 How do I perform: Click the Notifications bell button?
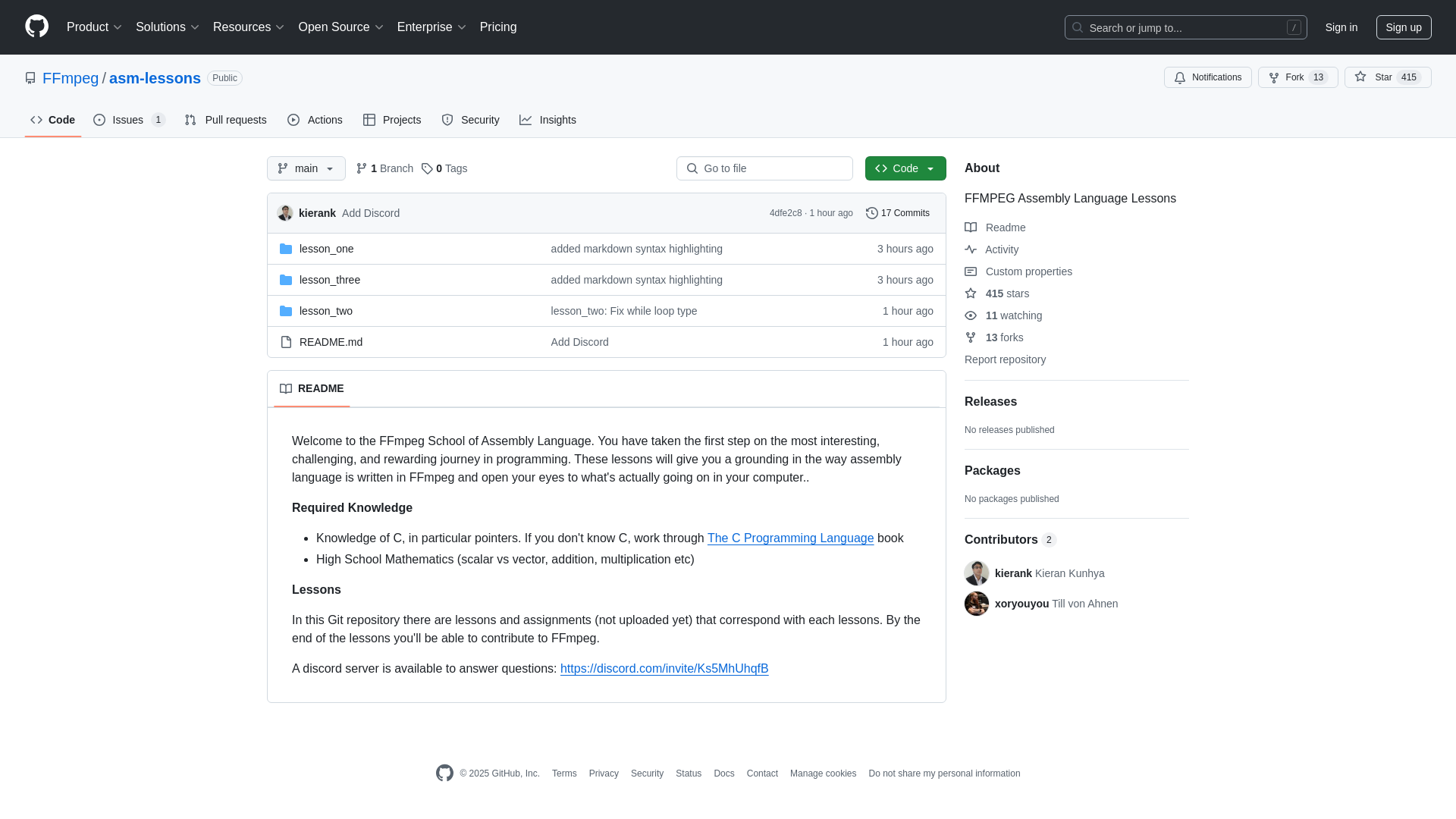coord(1207,77)
